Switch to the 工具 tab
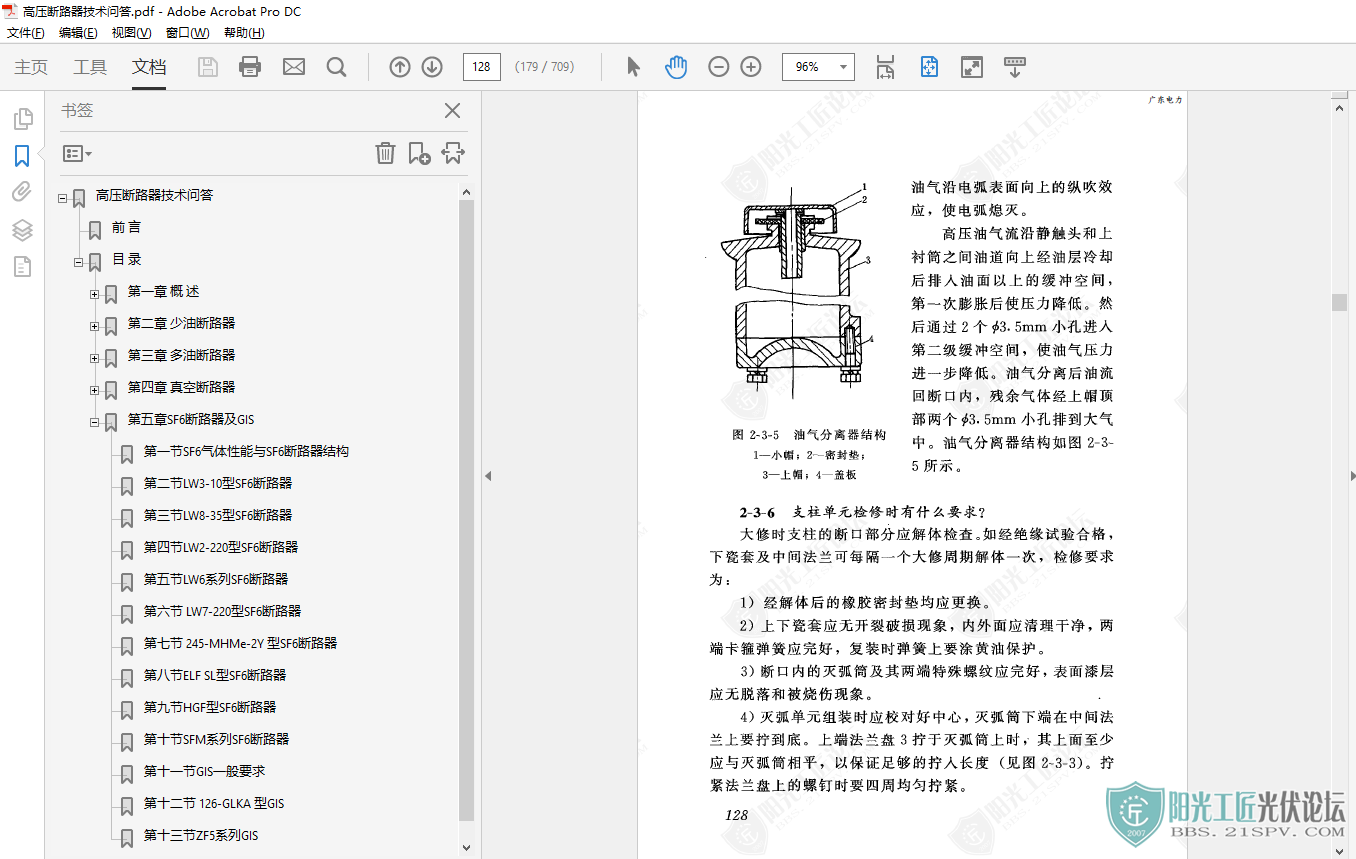The image size is (1356, 859). pos(90,67)
